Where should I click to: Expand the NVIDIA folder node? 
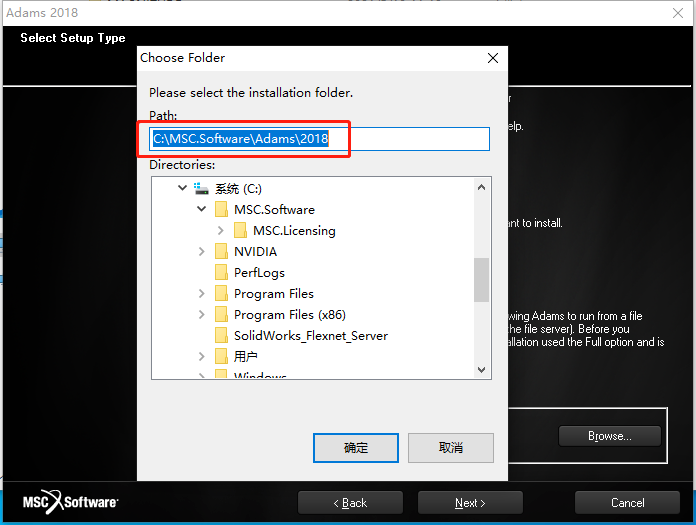(x=202, y=252)
